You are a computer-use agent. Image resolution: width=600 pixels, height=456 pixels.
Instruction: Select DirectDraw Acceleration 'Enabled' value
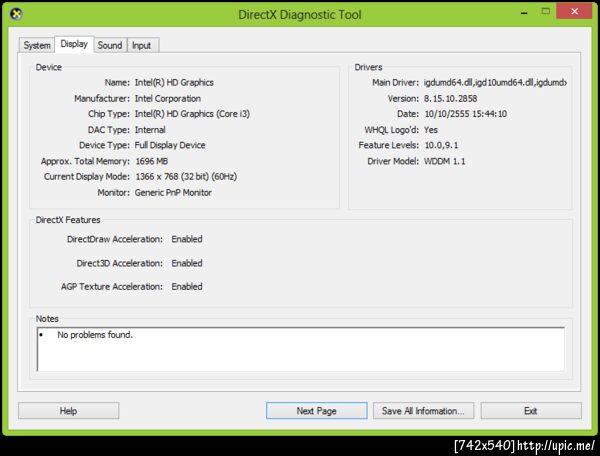(187, 239)
